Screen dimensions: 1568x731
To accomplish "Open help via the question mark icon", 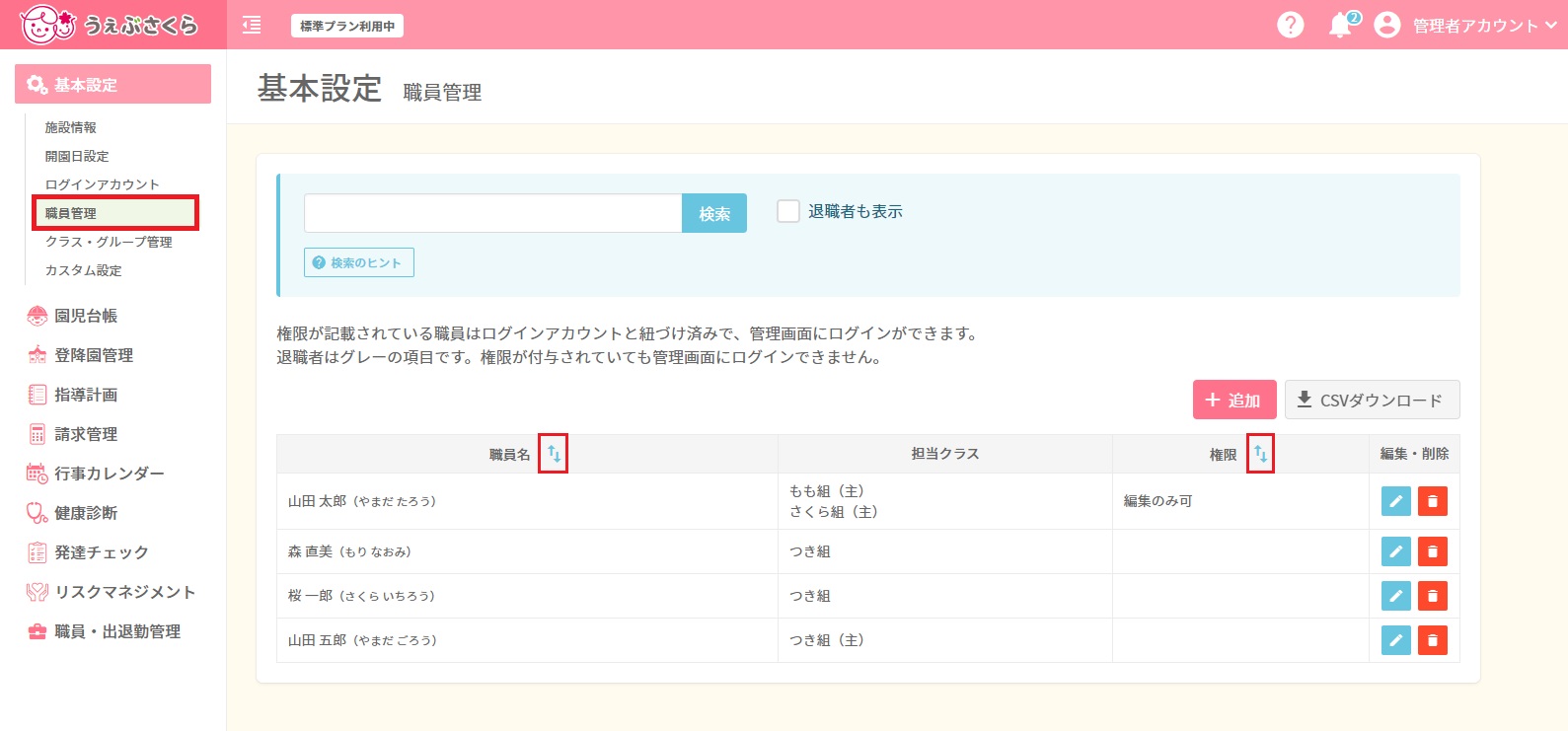I will [1290, 25].
